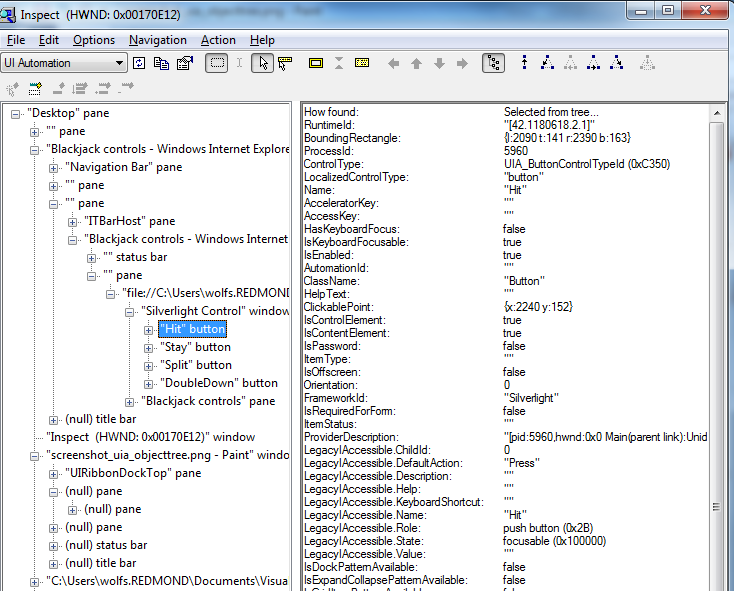
Task: Toggle the highlight rectangle button
Action: [216, 63]
